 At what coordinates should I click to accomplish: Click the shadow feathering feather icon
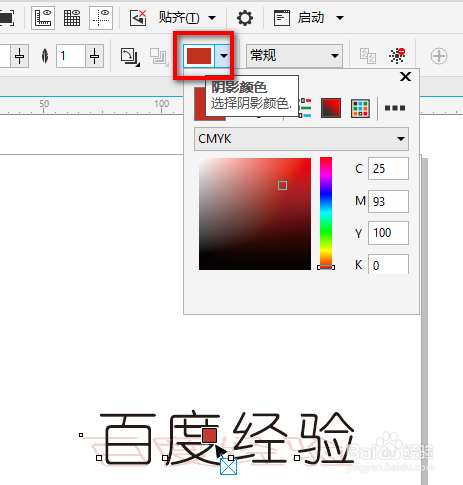[x=45, y=56]
